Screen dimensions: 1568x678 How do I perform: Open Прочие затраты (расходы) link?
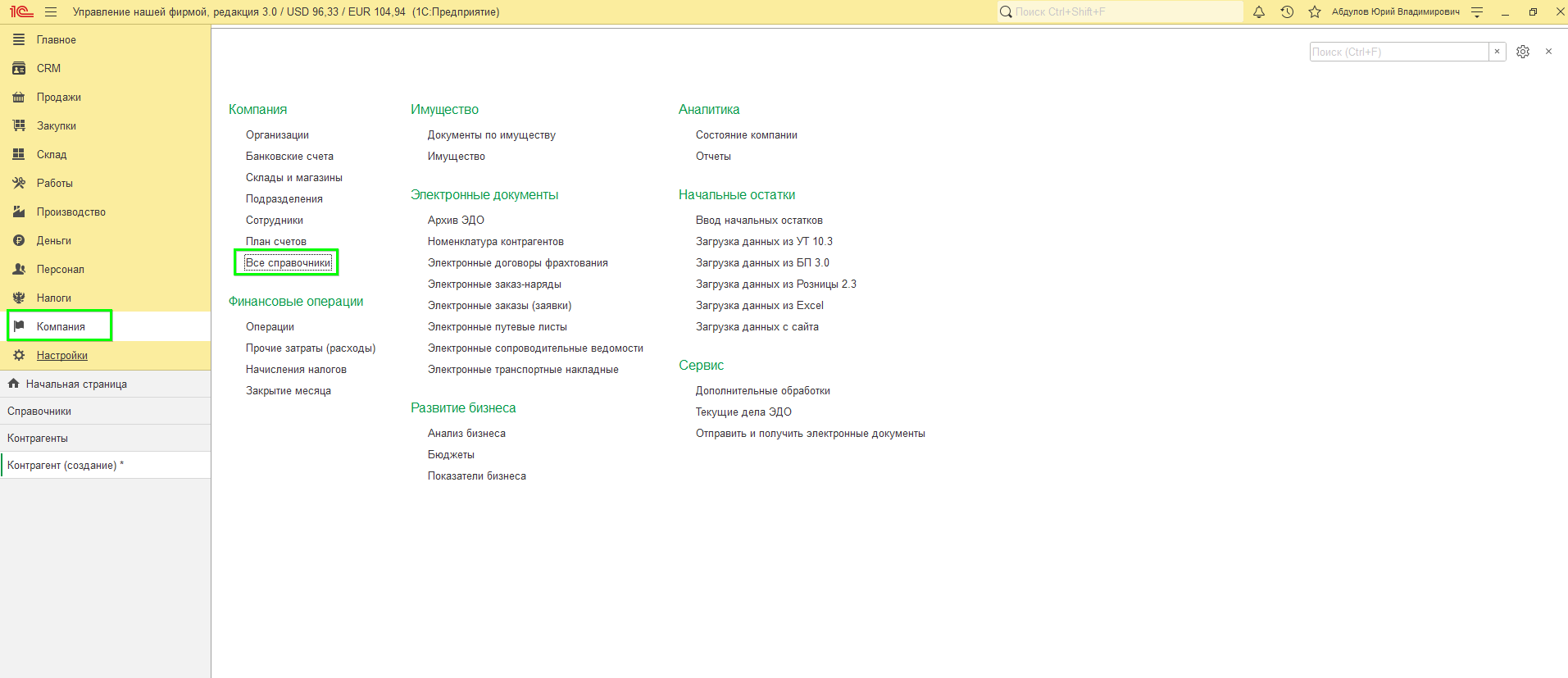coord(311,348)
